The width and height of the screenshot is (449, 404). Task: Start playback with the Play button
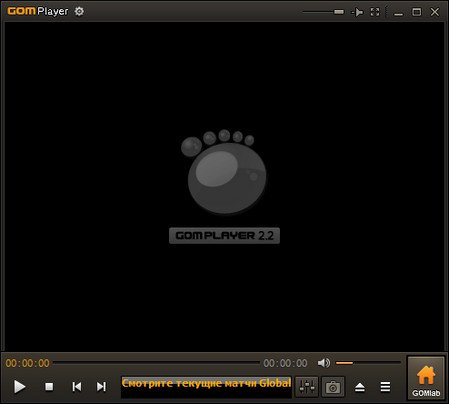(x=20, y=387)
